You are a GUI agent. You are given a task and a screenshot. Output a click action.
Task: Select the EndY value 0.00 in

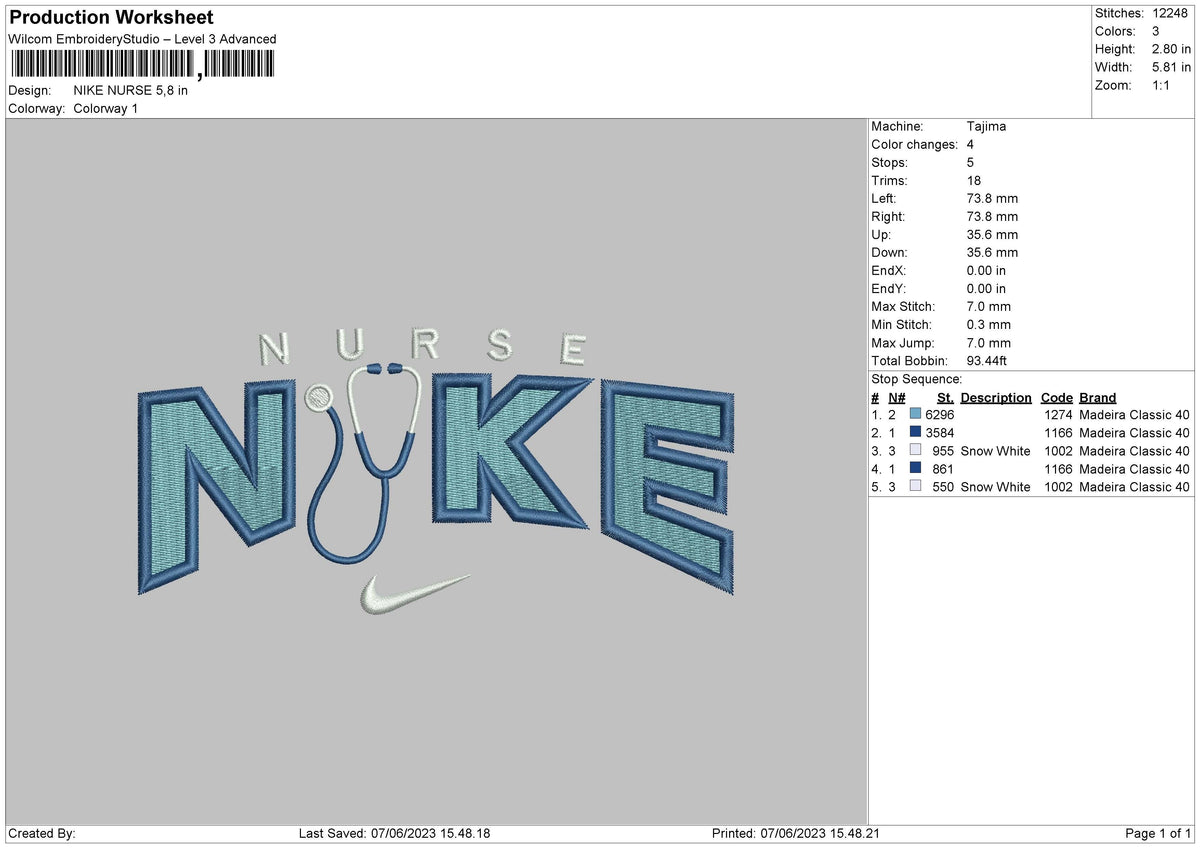point(987,288)
